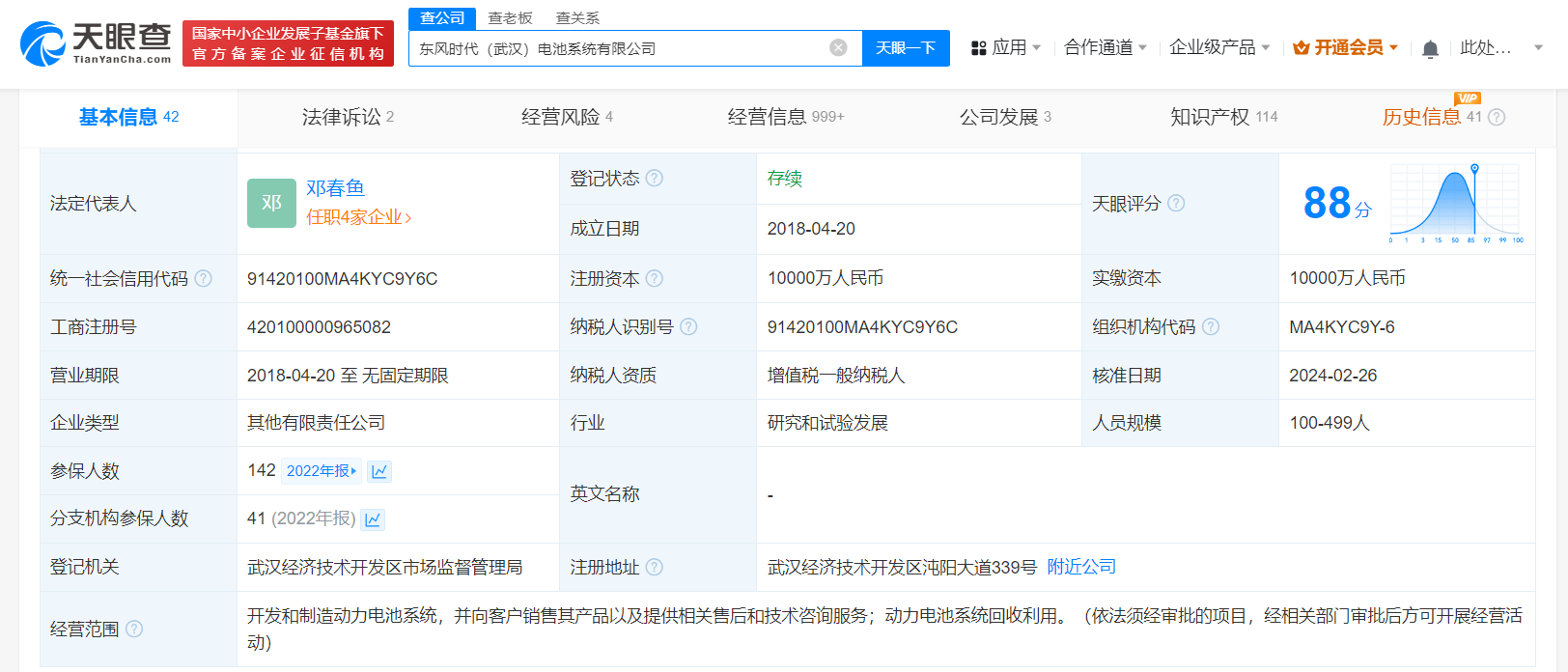Click the 天眼评分 distribution chart
The height and width of the screenshot is (672, 1568).
(x=1456, y=204)
